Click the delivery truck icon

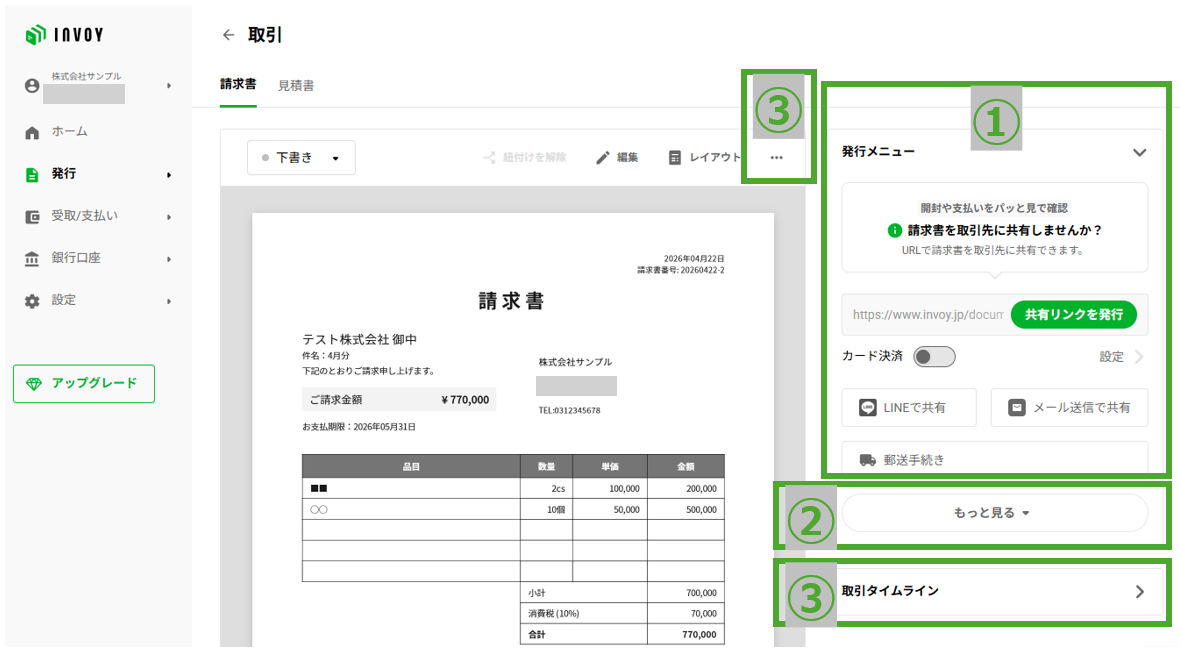click(x=868, y=460)
